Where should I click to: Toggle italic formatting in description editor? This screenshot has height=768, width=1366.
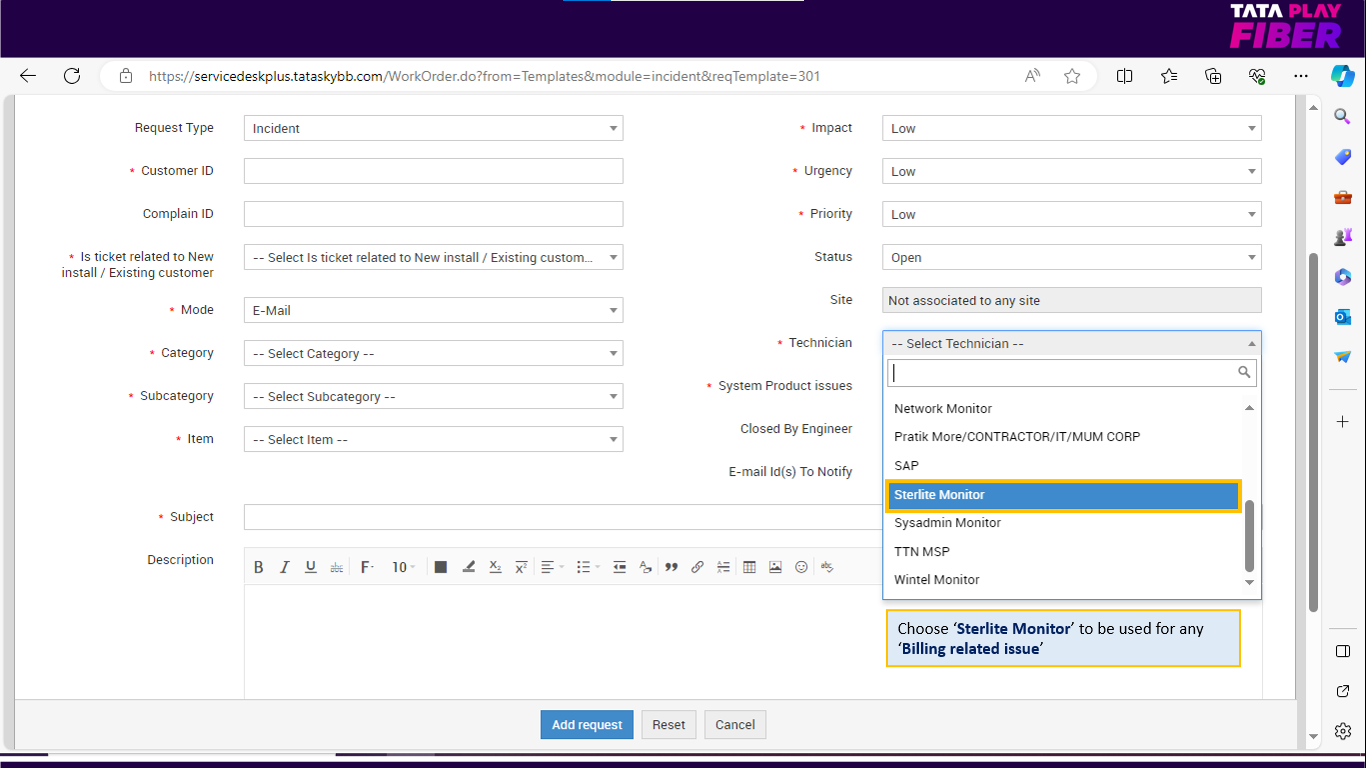[x=284, y=567]
